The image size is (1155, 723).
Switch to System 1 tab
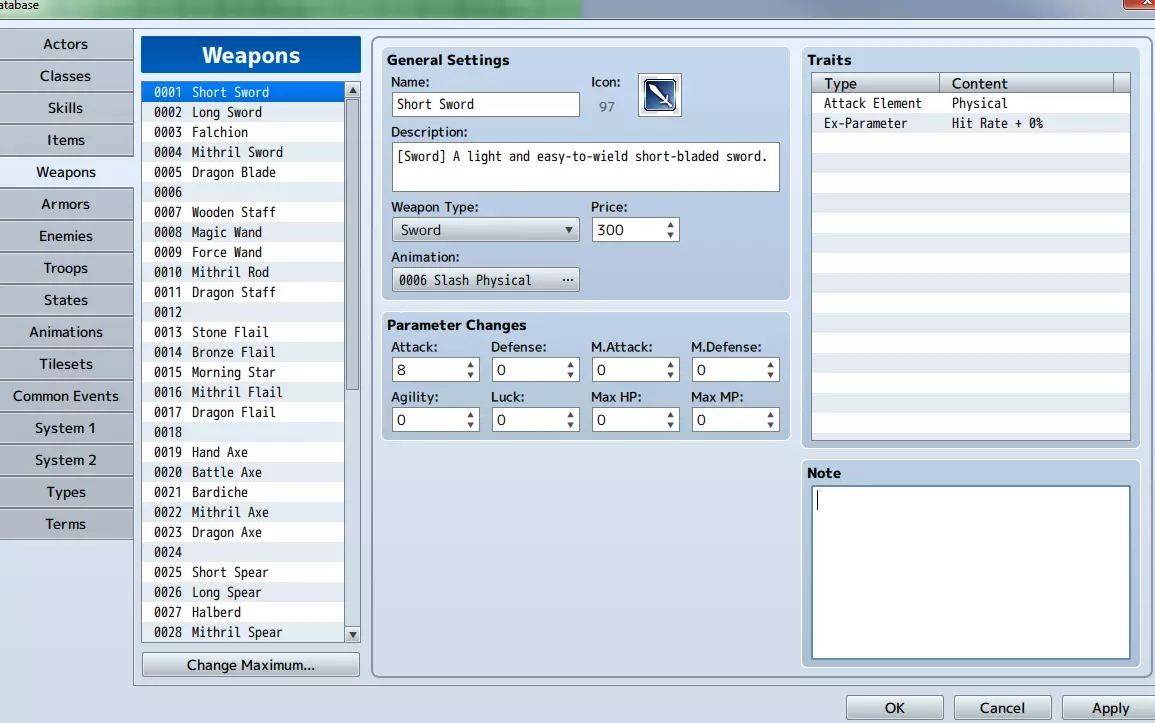point(66,428)
